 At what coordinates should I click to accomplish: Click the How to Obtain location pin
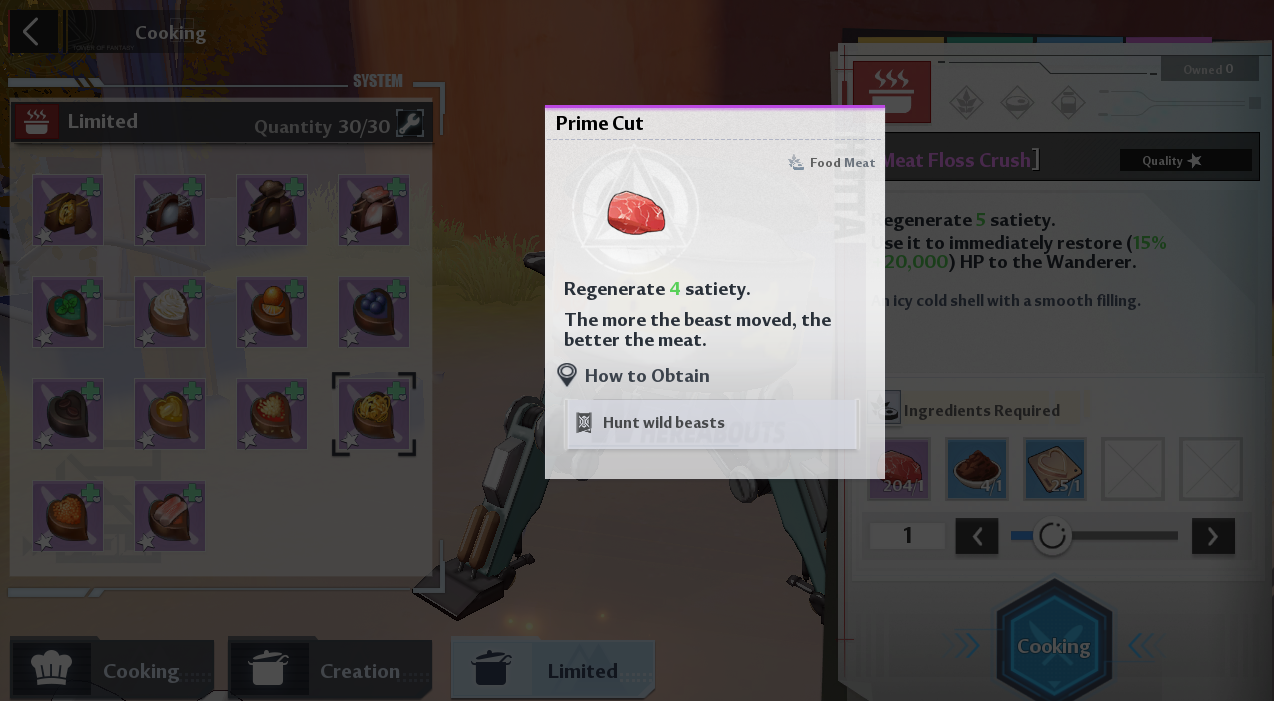pos(567,375)
